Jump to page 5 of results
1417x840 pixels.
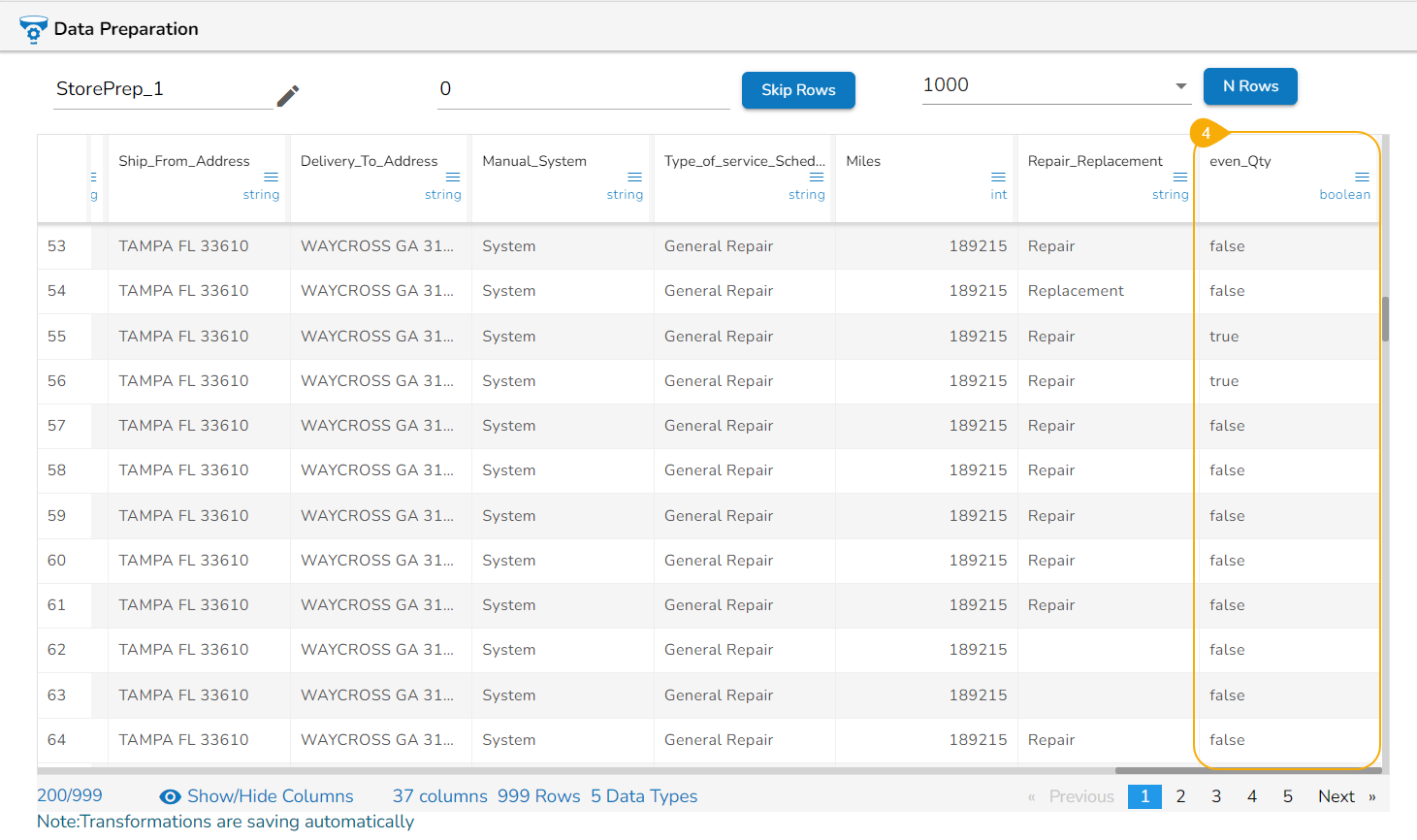point(1287,796)
